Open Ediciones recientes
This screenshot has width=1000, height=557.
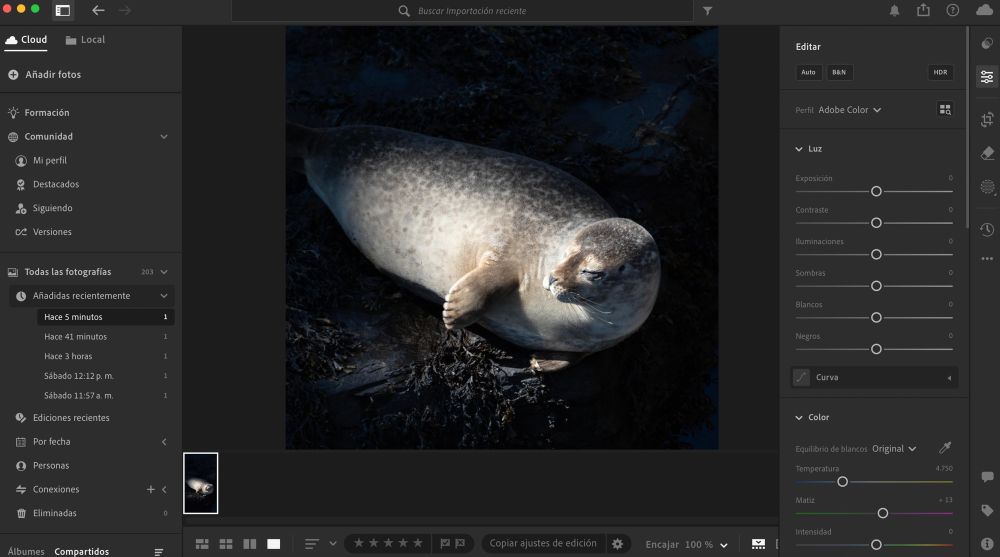click(71, 418)
